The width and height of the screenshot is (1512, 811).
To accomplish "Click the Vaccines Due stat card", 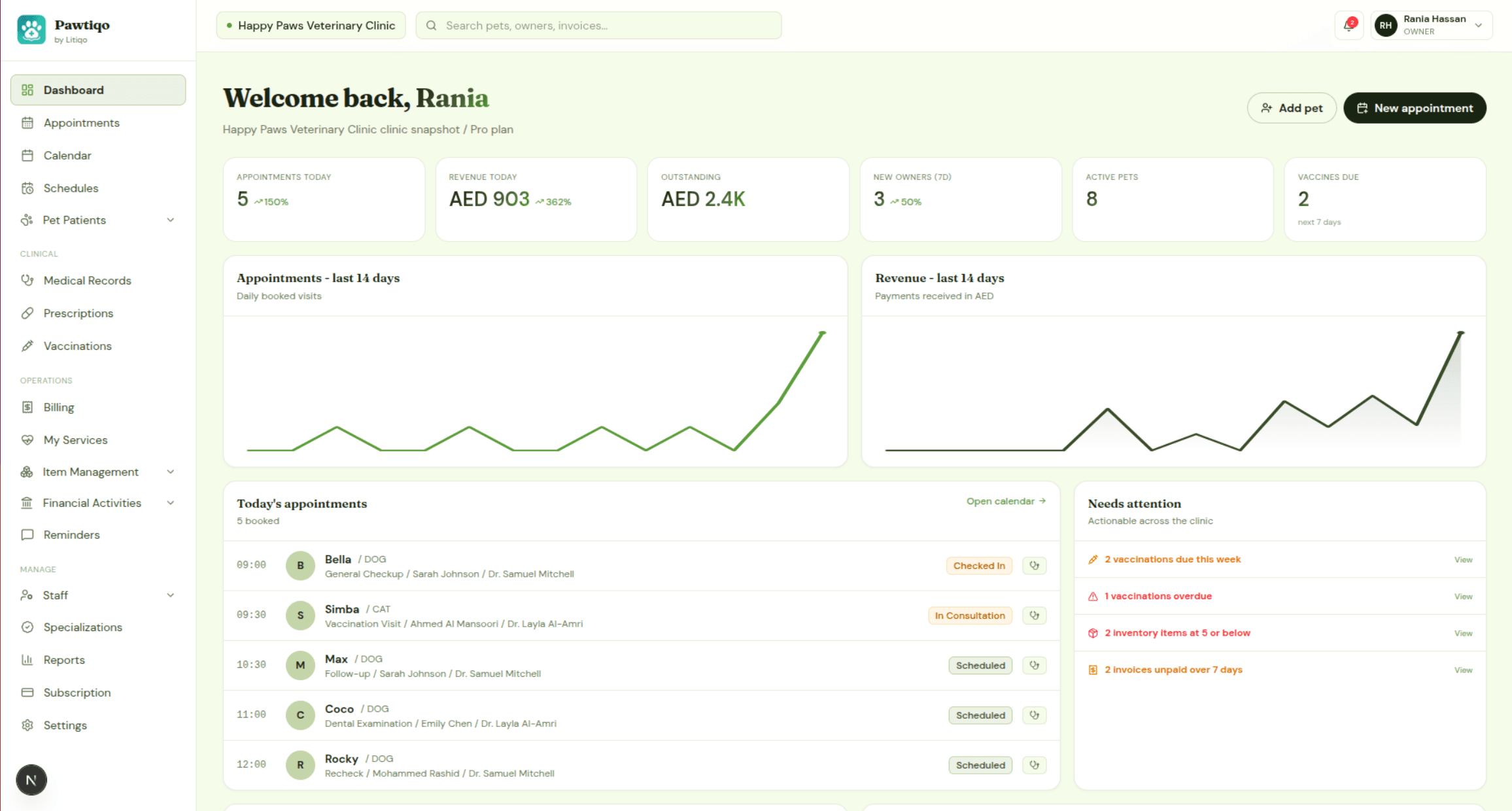I will (x=1385, y=199).
